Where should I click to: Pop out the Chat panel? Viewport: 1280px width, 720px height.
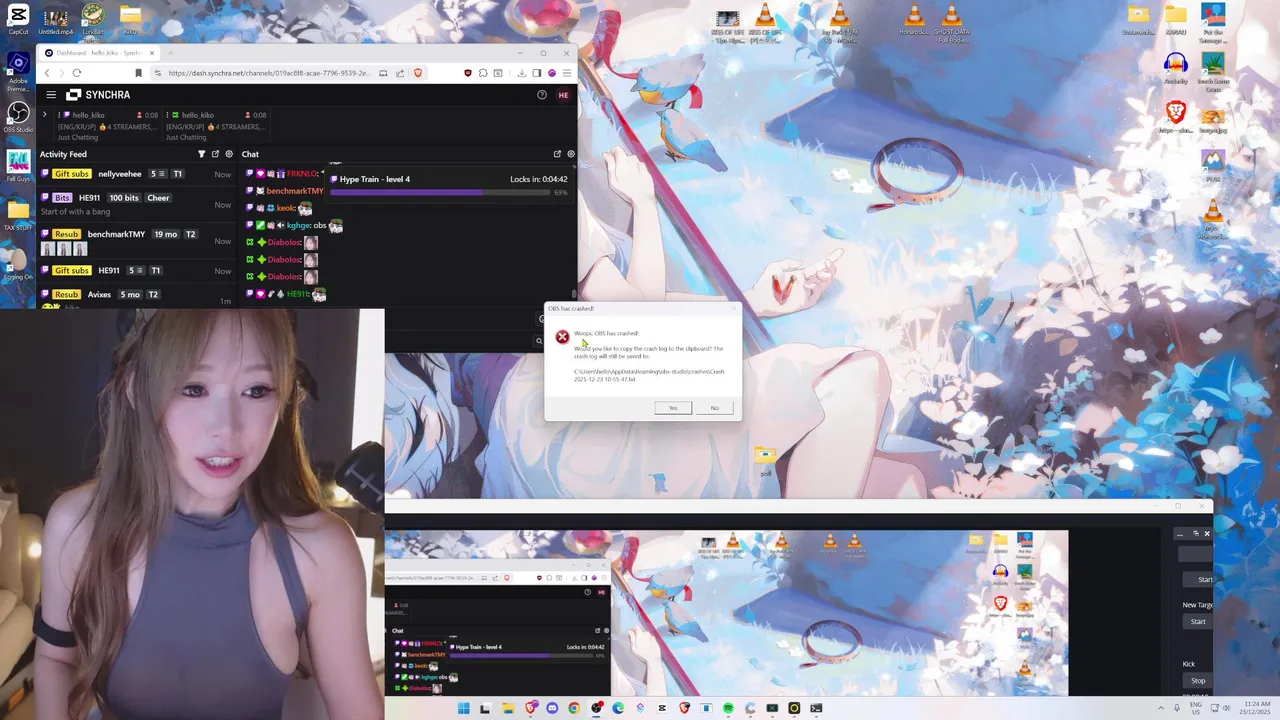click(x=557, y=154)
